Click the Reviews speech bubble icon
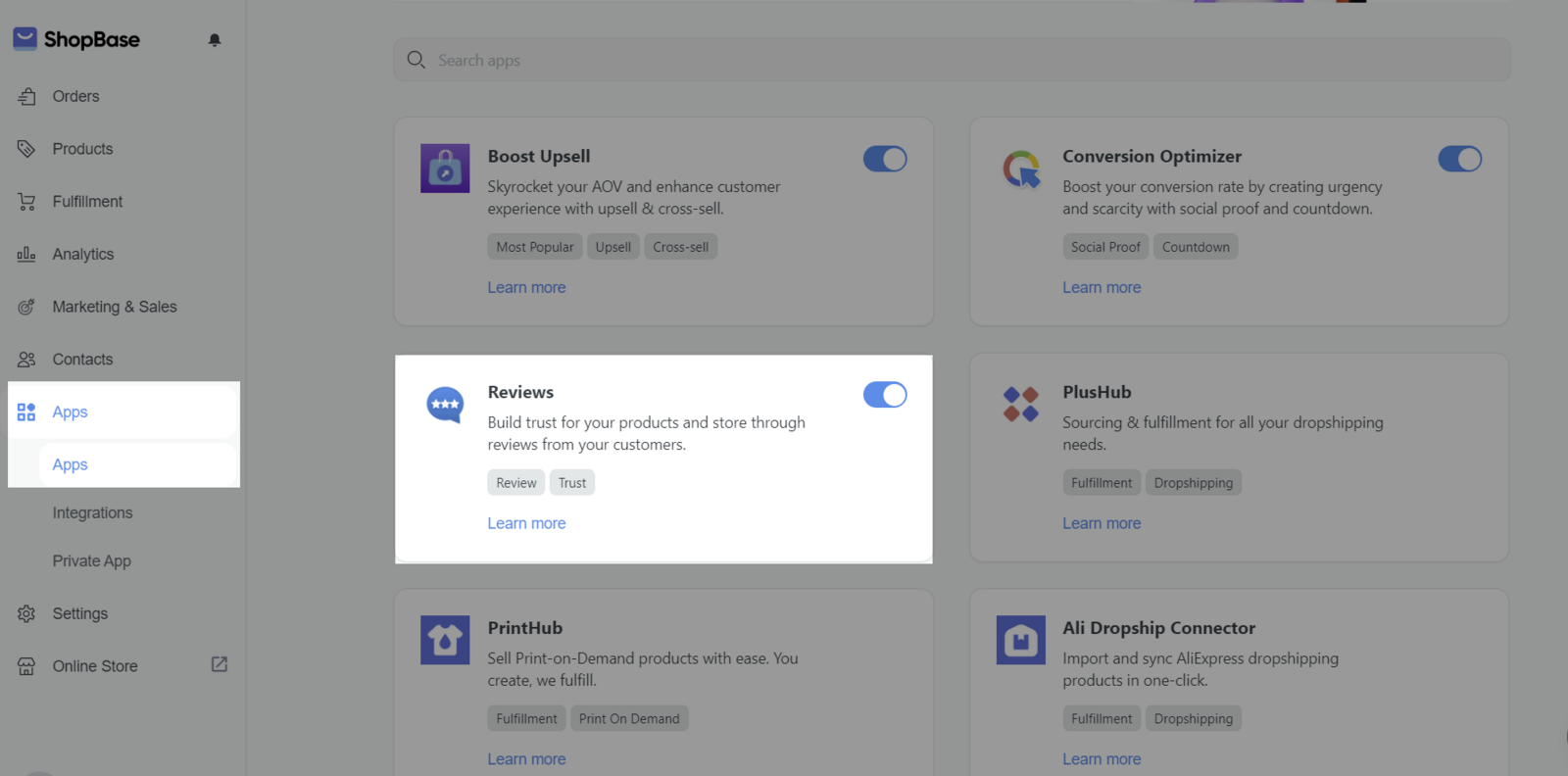The width and height of the screenshot is (1568, 776). pyautogui.click(x=445, y=404)
